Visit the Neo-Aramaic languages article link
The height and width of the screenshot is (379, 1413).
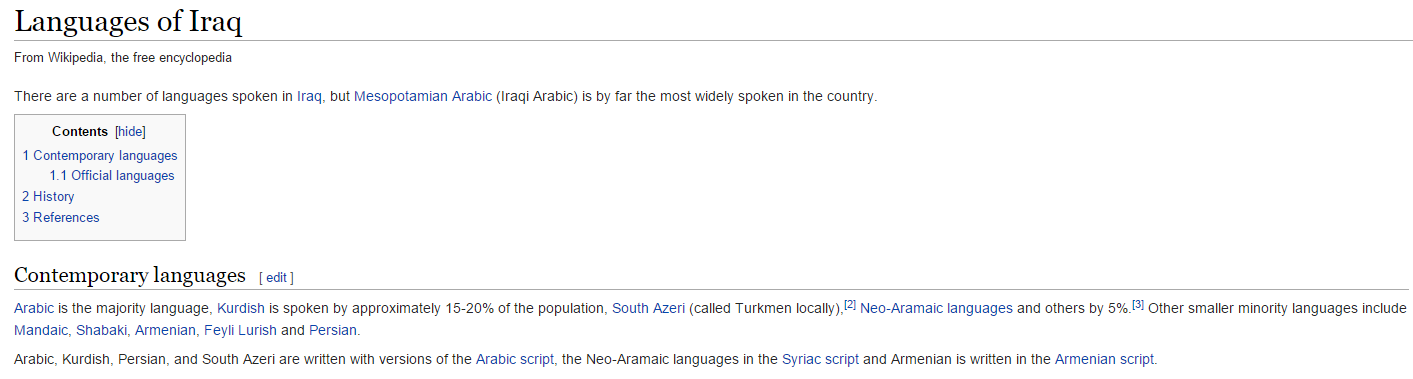pyautogui.click(x=936, y=309)
